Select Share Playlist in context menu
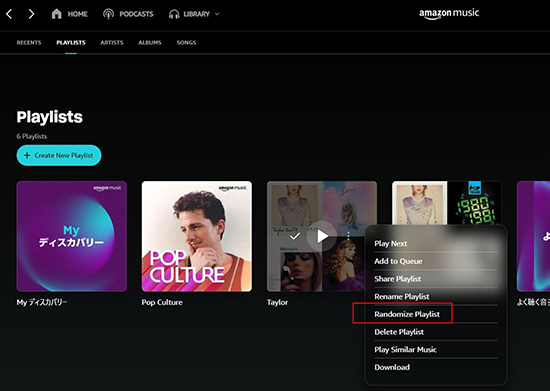The width and height of the screenshot is (550, 391). point(436,279)
